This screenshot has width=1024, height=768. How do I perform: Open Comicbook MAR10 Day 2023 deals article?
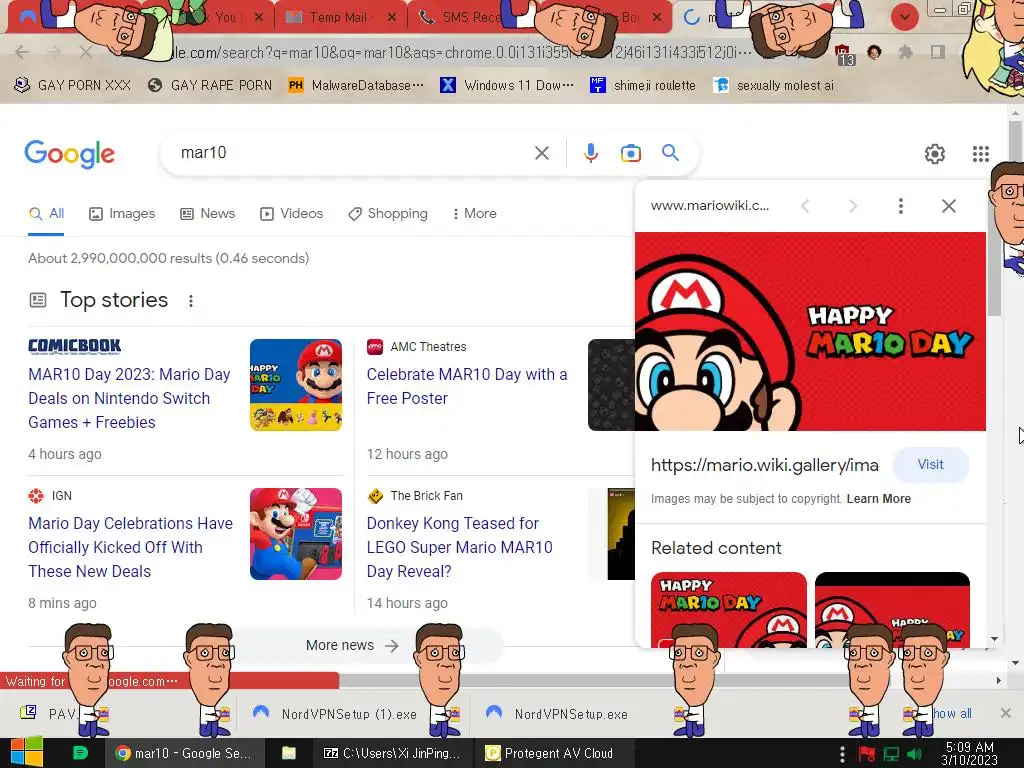click(x=129, y=398)
